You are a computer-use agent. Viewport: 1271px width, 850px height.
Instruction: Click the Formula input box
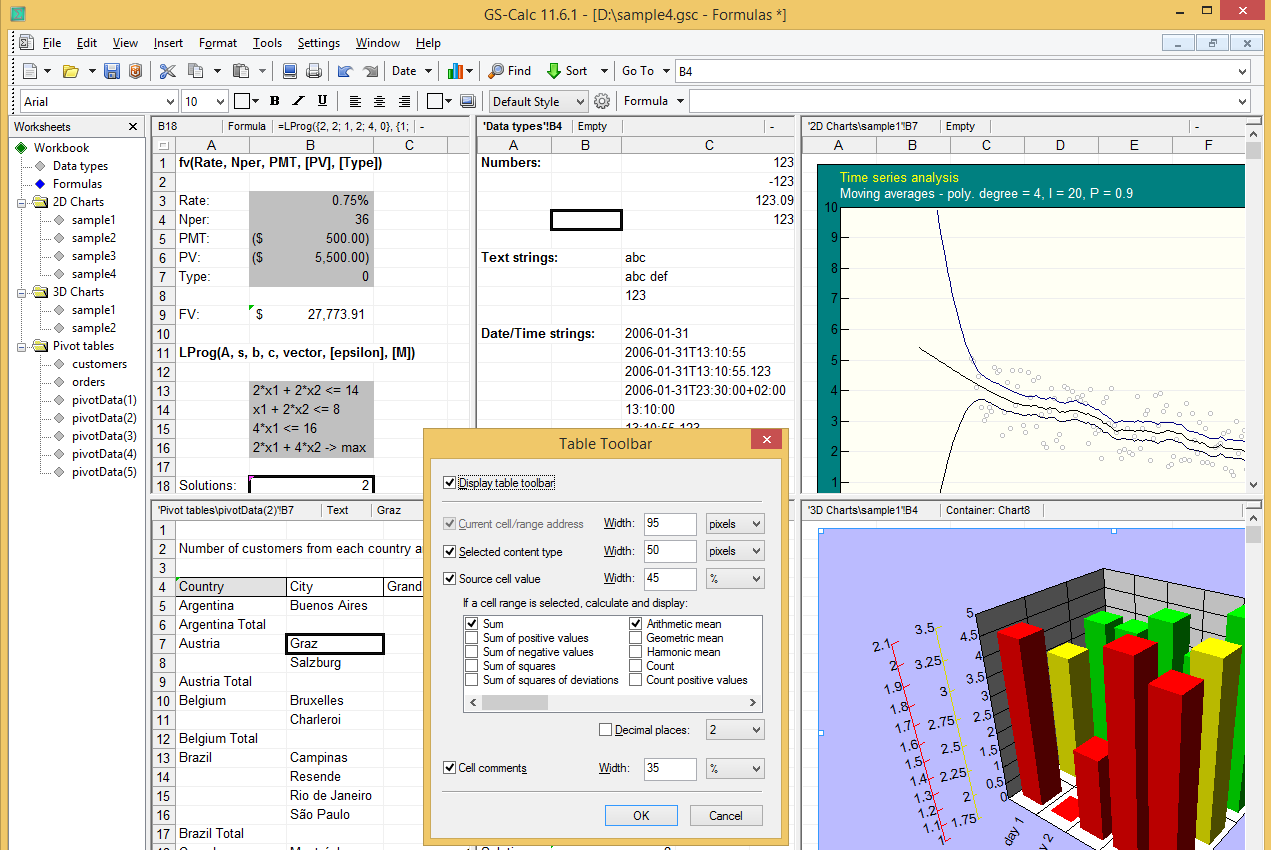coord(969,101)
